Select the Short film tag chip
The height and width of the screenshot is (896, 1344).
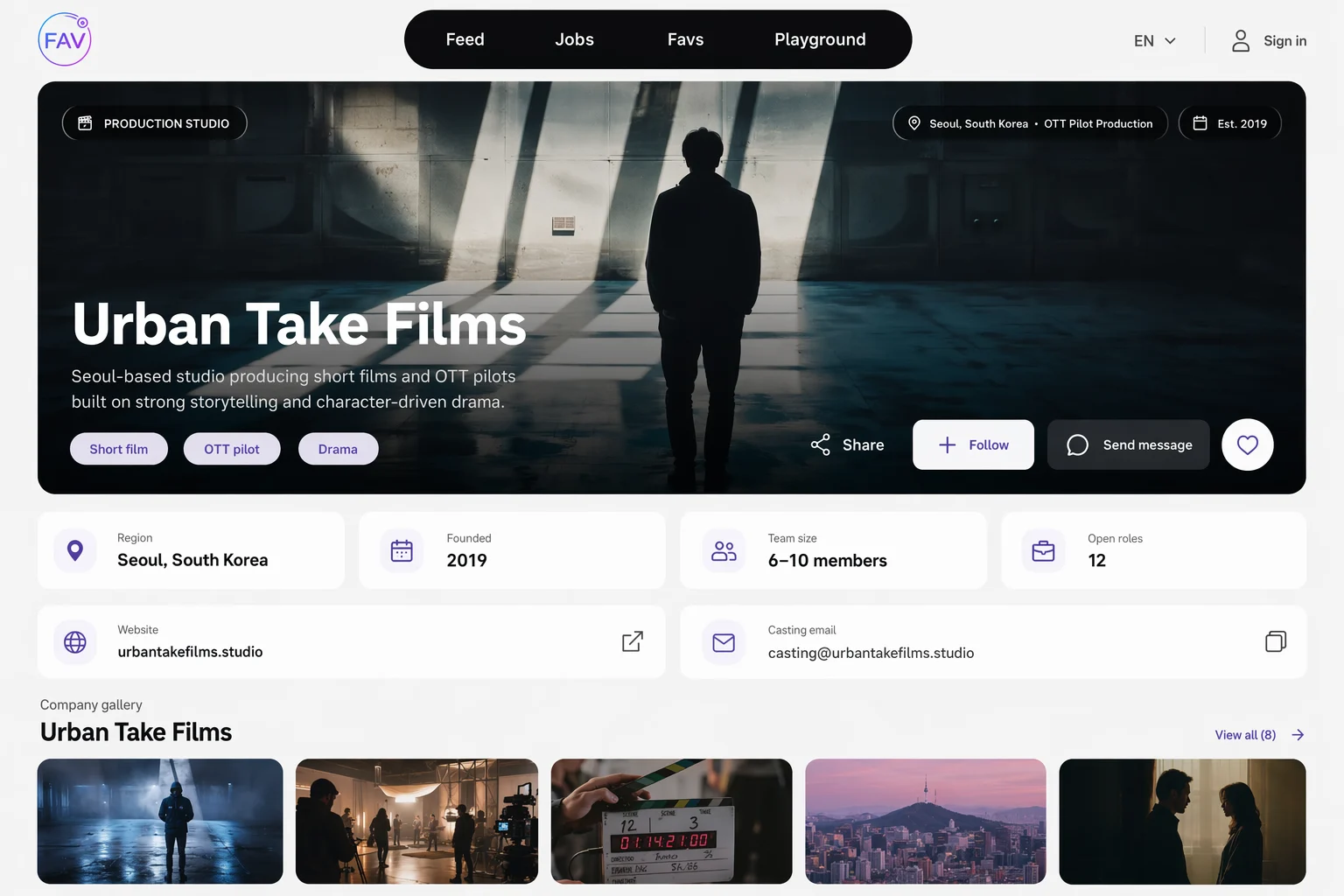tap(119, 449)
